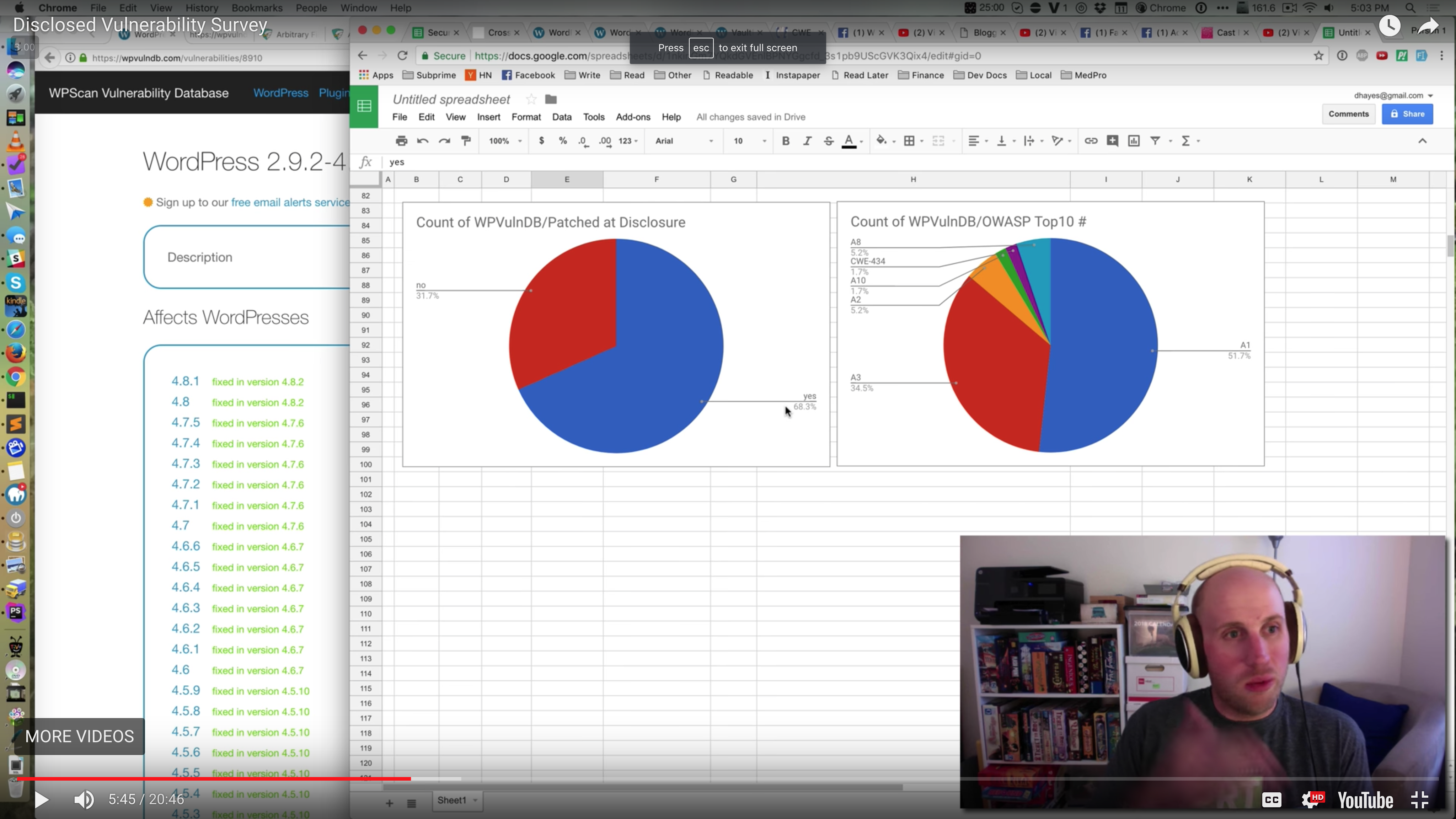Image resolution: width=1456 pixels, height=819 pixels.
Task: Open the borders menu
Action: pyautogui.click(x=909, y=141)
